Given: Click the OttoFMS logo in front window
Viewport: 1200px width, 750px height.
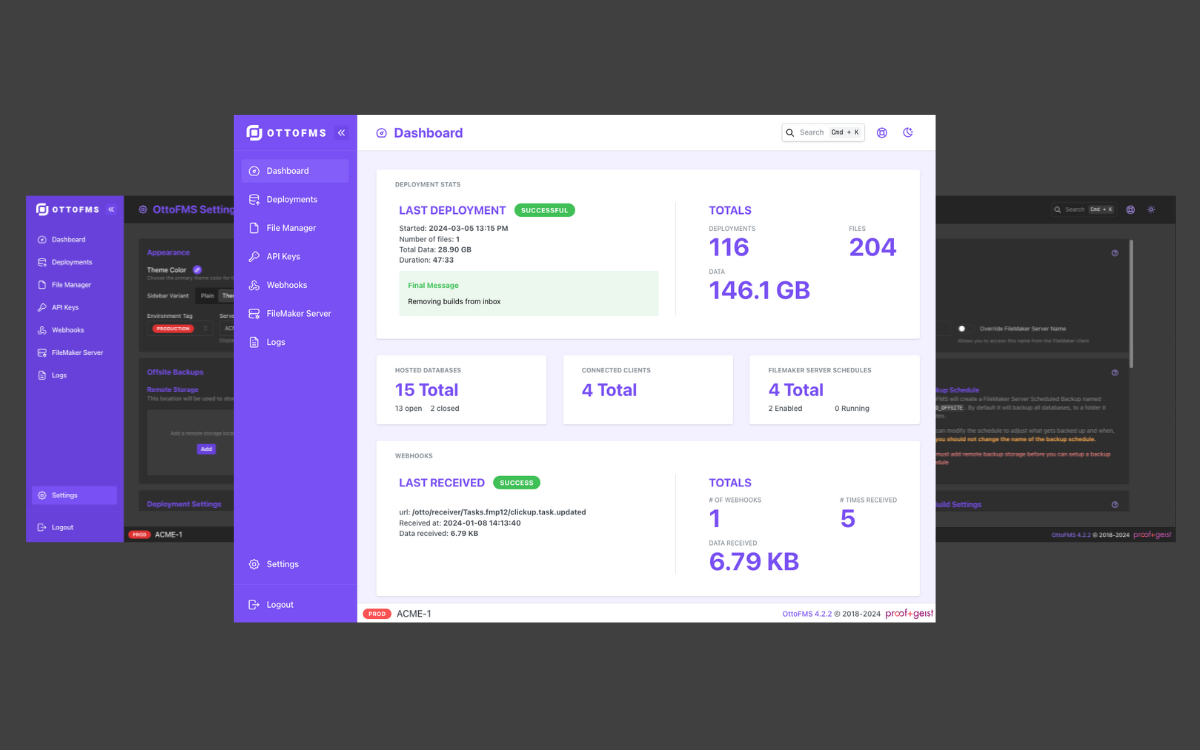Looking at the screenshot, I should click(x=288, y=132).
